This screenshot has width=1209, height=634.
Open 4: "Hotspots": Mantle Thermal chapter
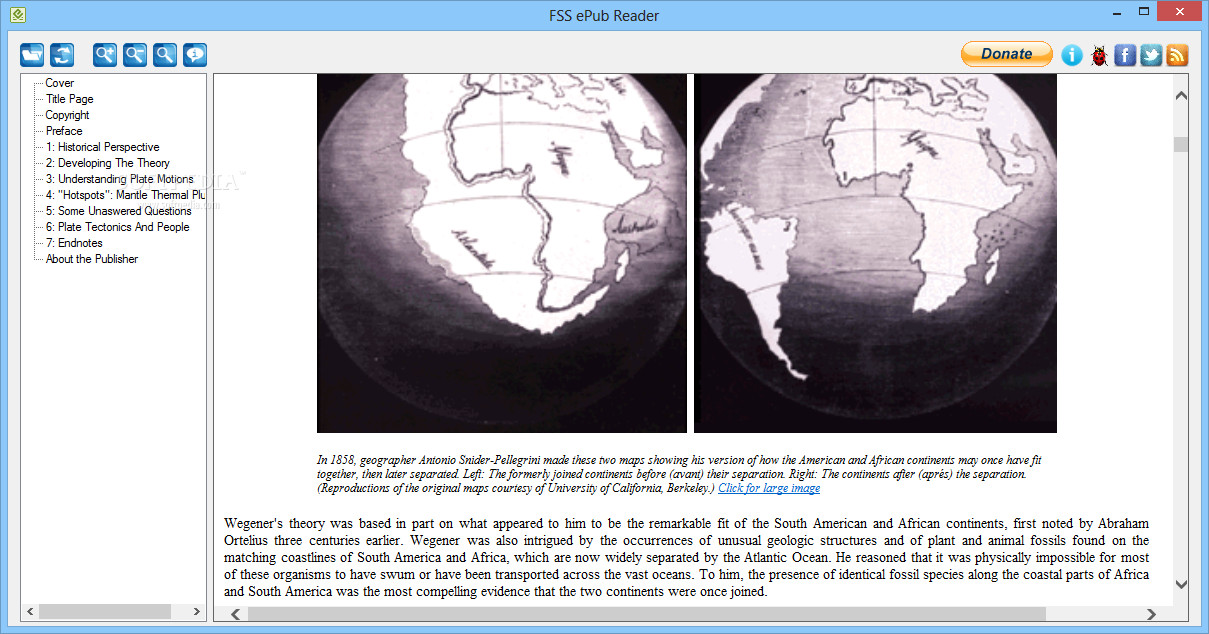coord(125,195)
